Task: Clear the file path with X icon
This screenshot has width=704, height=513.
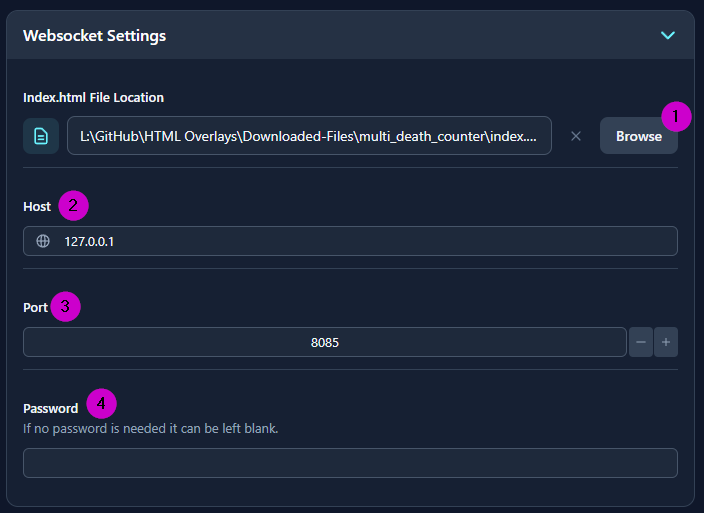Action: tap(576, 136)
